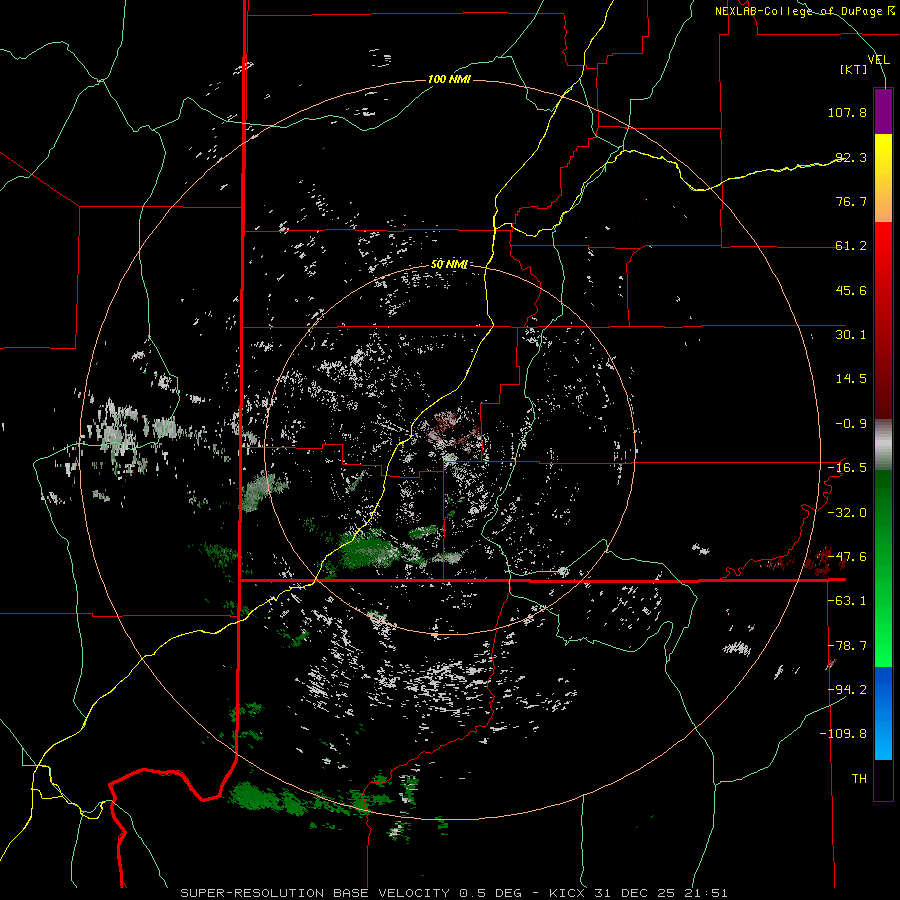
Task: Pick the yellow-orange segment of the color bar
Action: [x=883, y=178]
